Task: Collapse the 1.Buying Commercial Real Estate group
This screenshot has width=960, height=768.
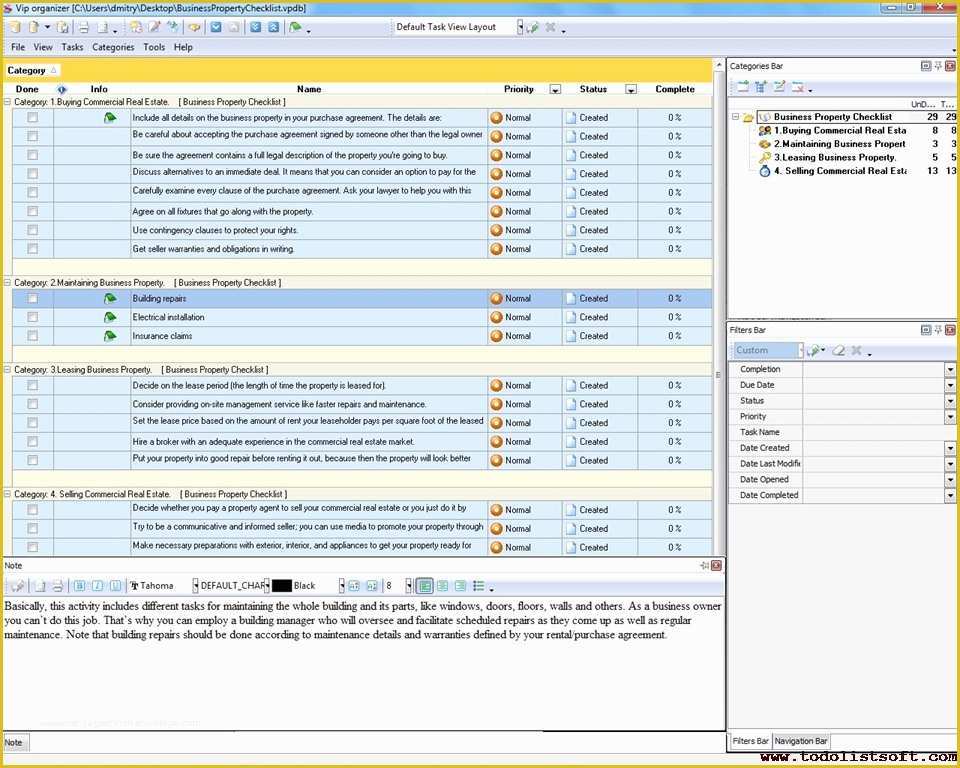Action: pos(7,102)
